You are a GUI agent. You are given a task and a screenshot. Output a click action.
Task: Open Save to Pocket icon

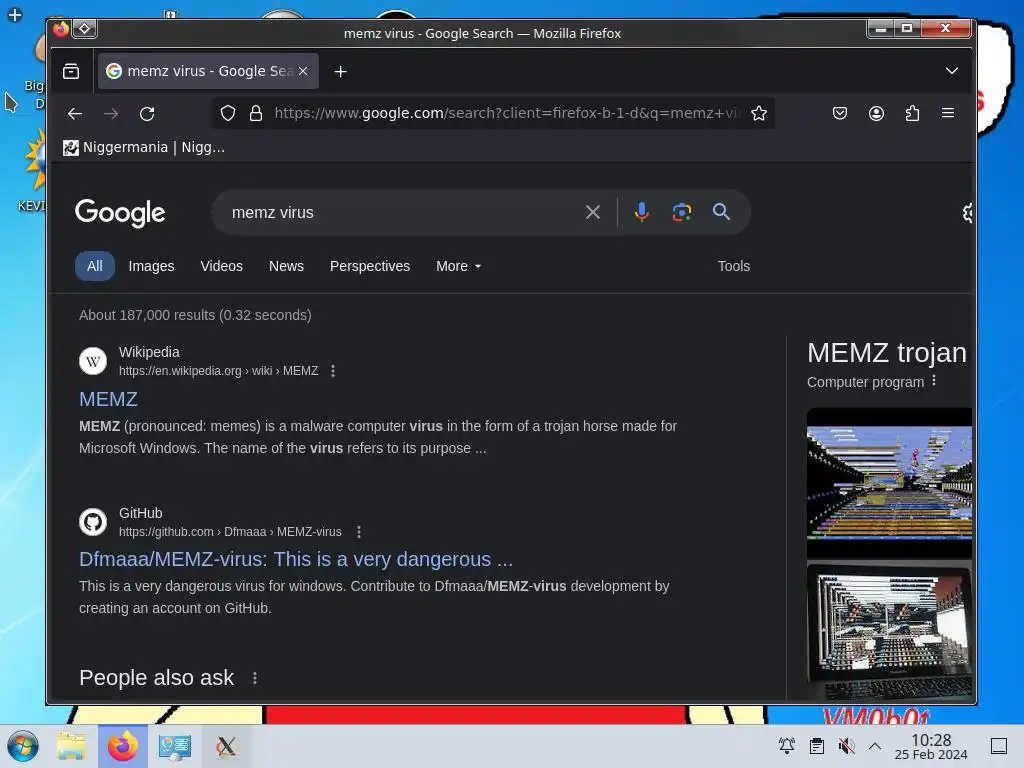coord(840,114)
